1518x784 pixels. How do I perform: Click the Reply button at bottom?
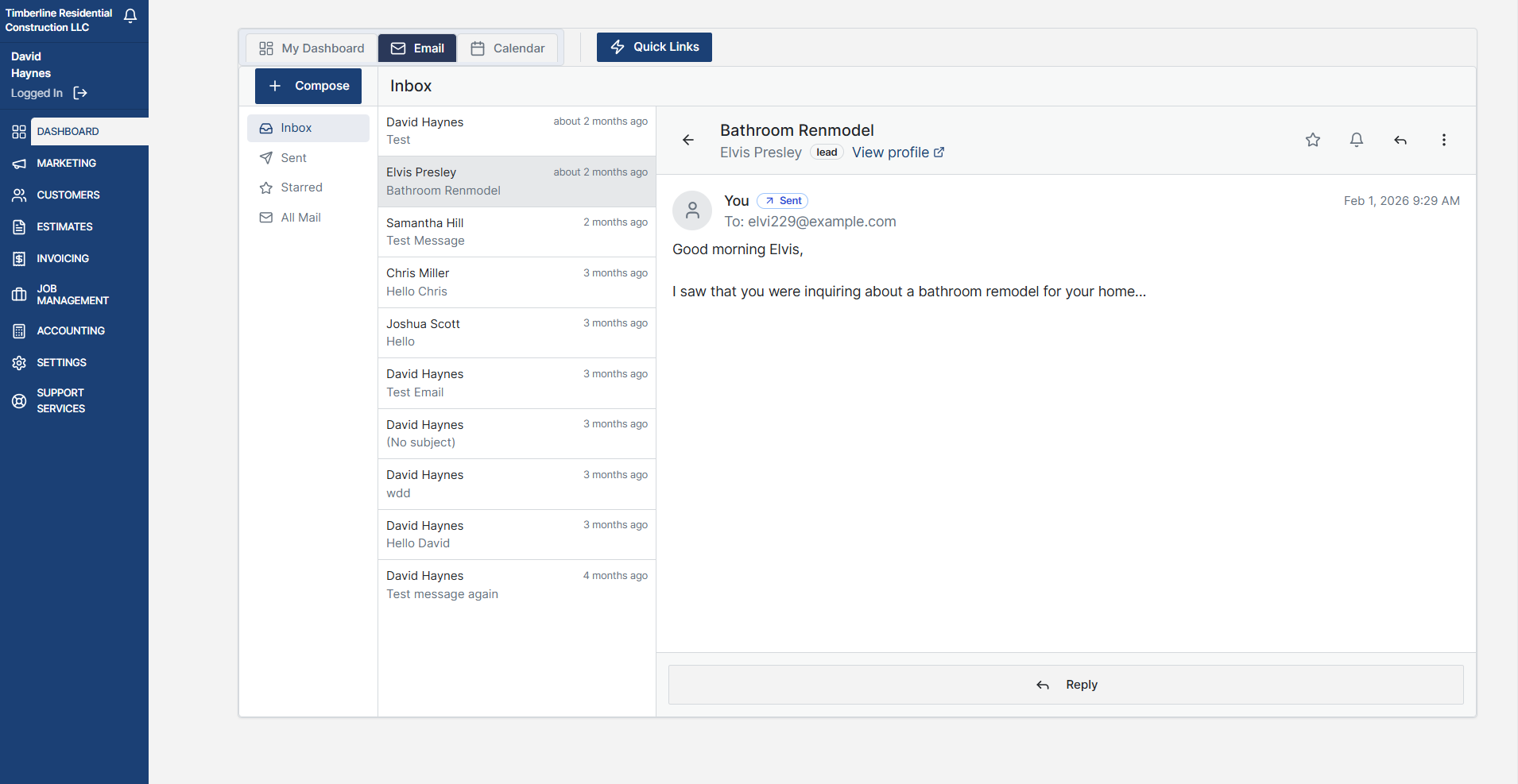coord(1066,685)
